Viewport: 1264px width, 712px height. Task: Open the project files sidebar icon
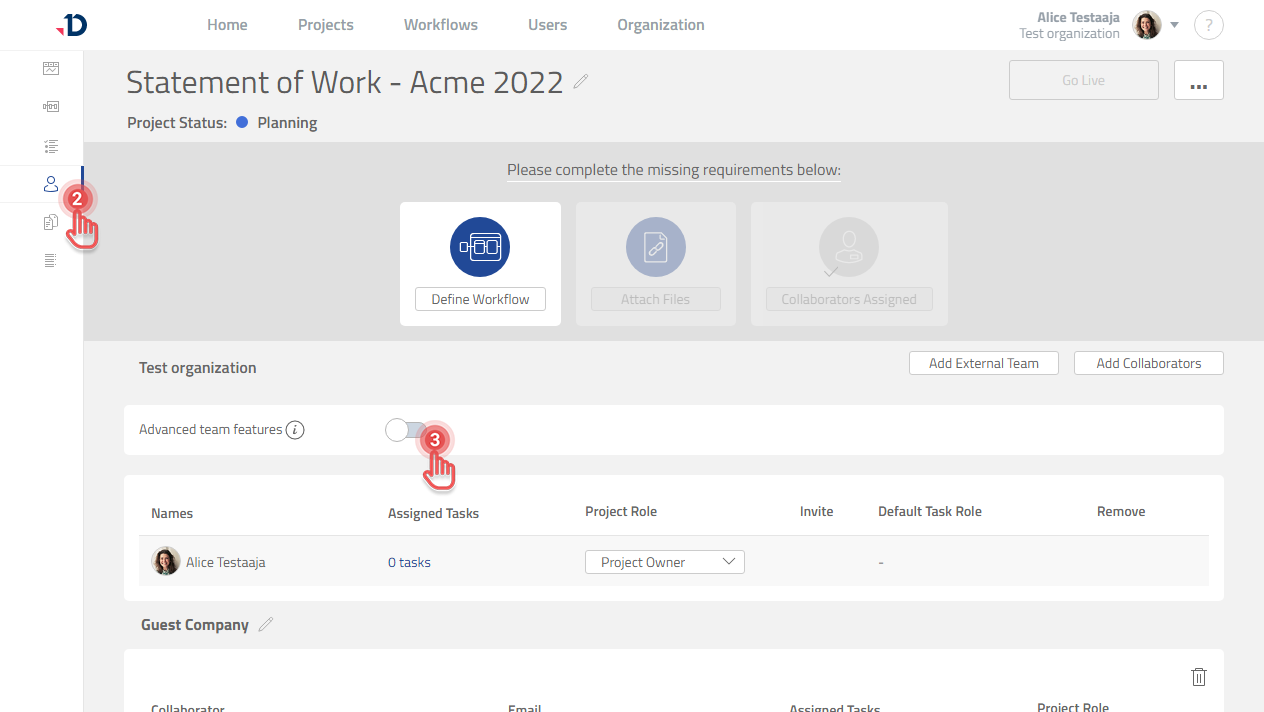pos(50,221)
